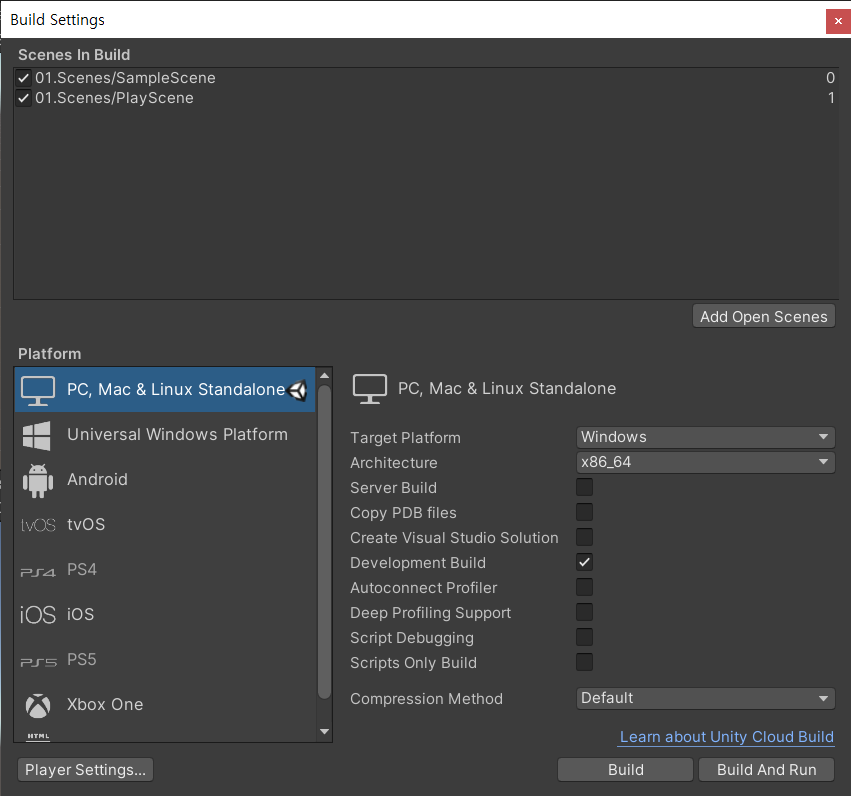
Task: Select the PS5 platform entry
Action: click(164, 660)
